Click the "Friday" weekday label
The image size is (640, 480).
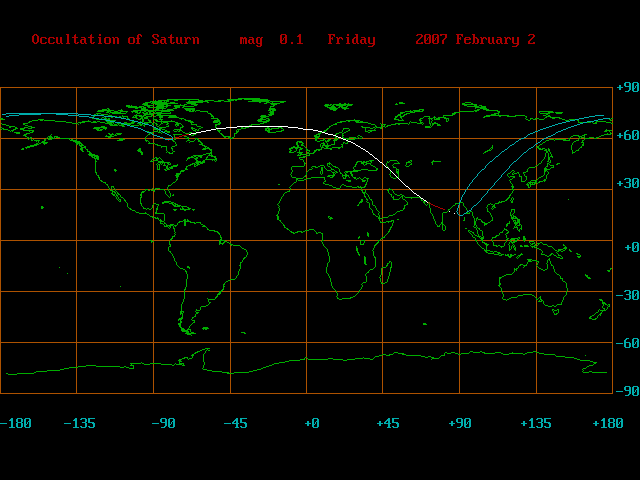pos(351,40)
